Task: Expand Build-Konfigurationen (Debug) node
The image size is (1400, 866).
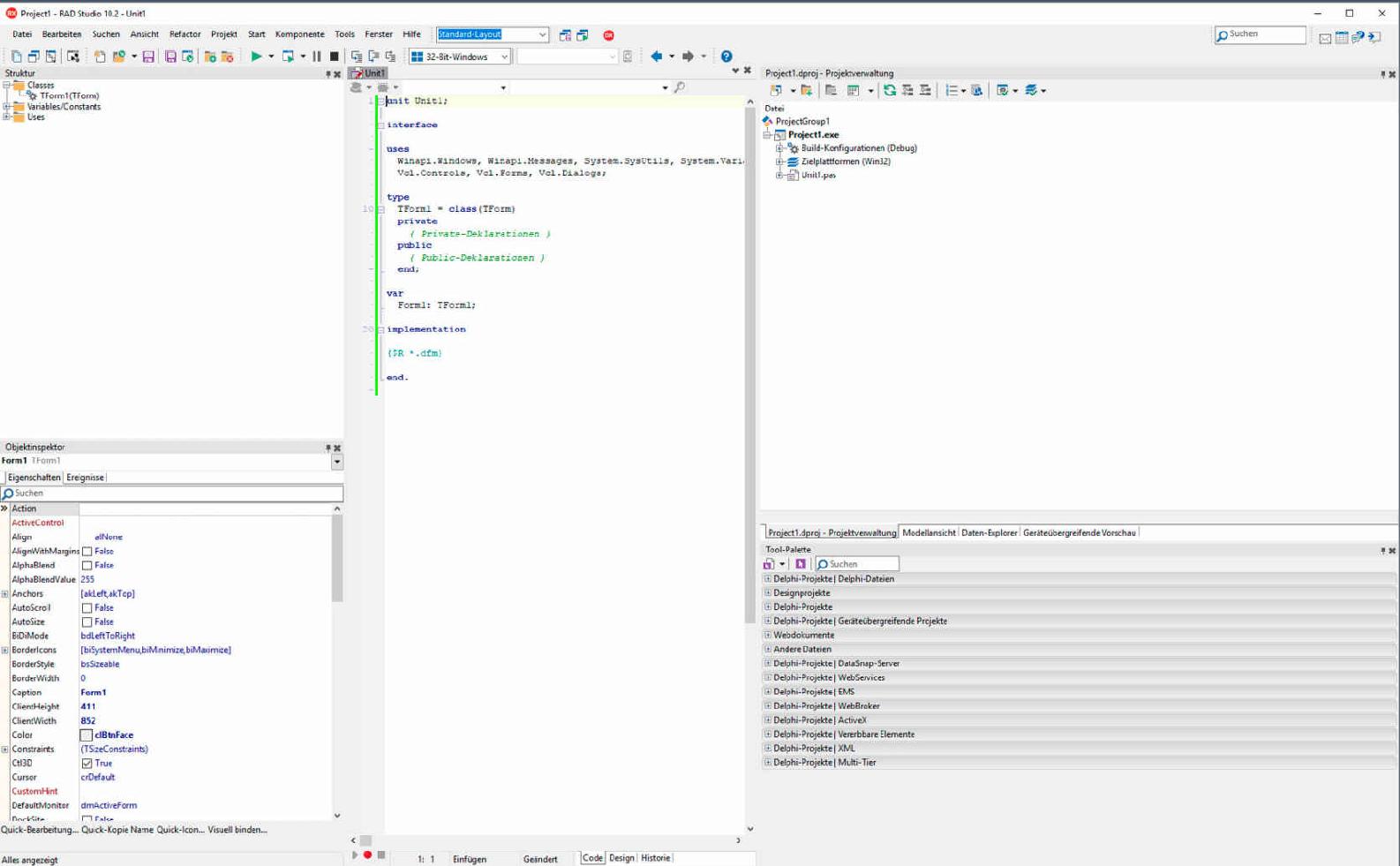Action: 780,148
